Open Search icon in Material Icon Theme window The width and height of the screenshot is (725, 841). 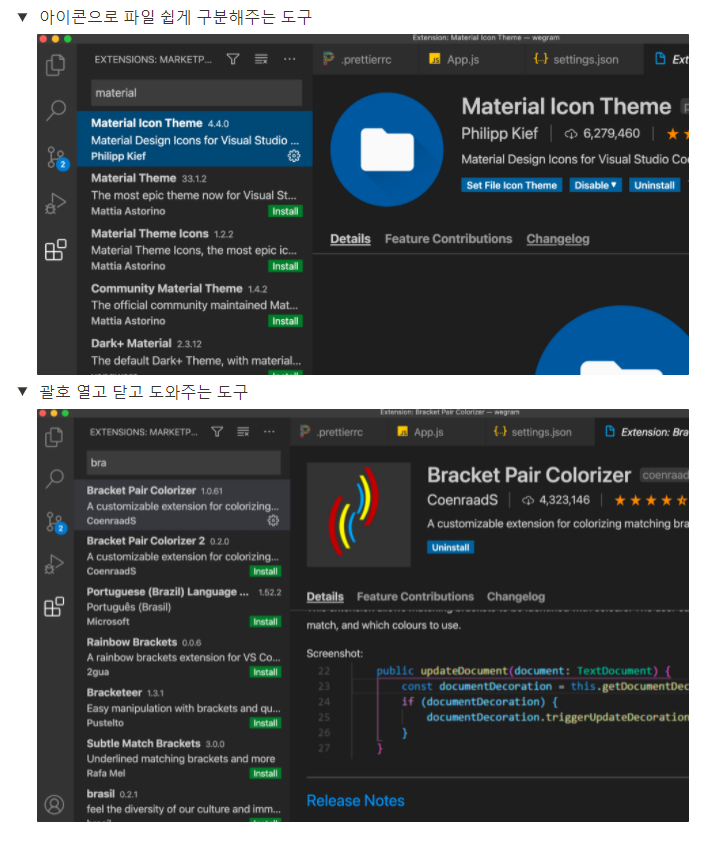pyautogui.click(x=56, y=110)
